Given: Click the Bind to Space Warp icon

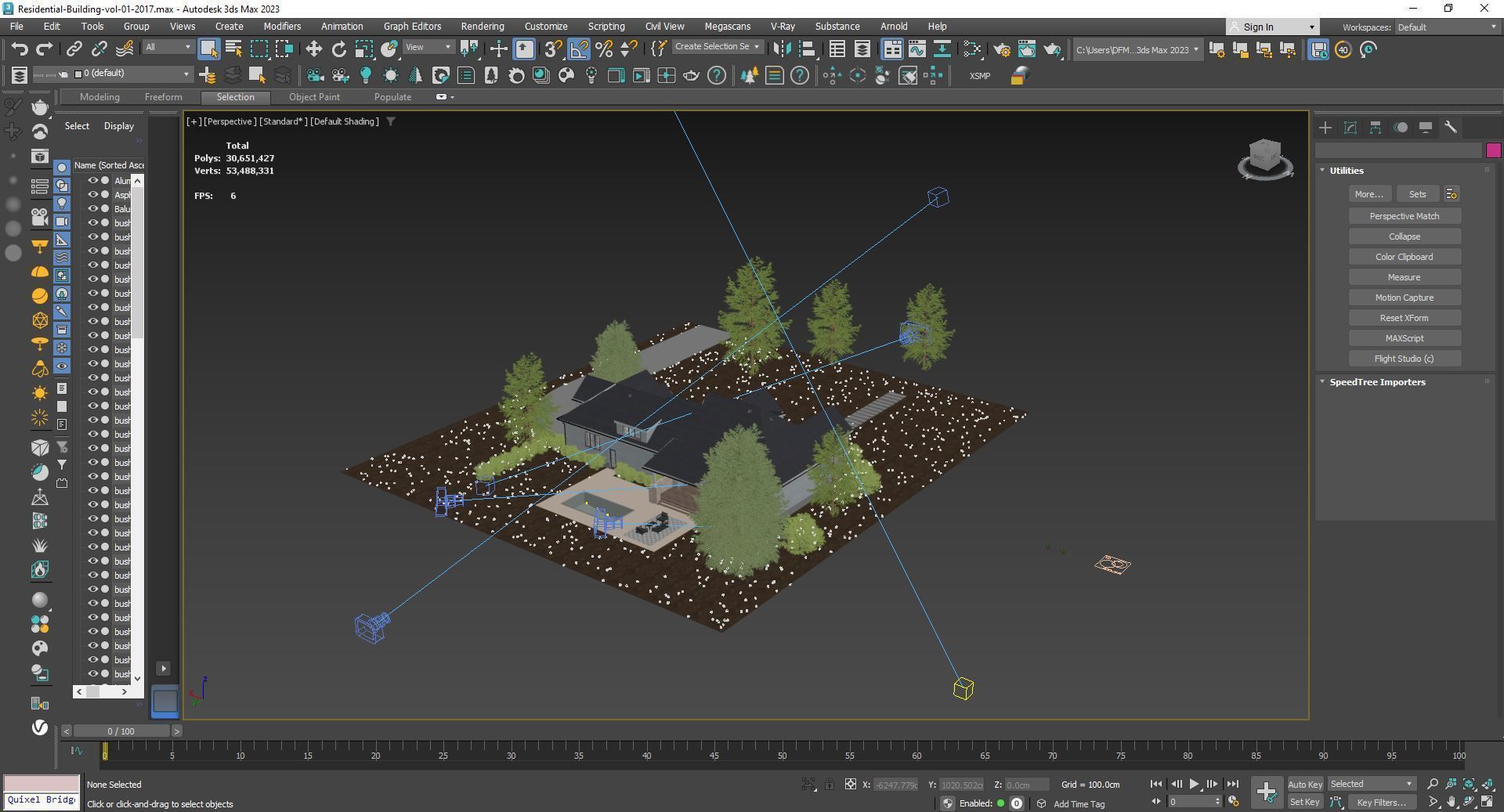Looking at the screenshot, I should point(125,49).
